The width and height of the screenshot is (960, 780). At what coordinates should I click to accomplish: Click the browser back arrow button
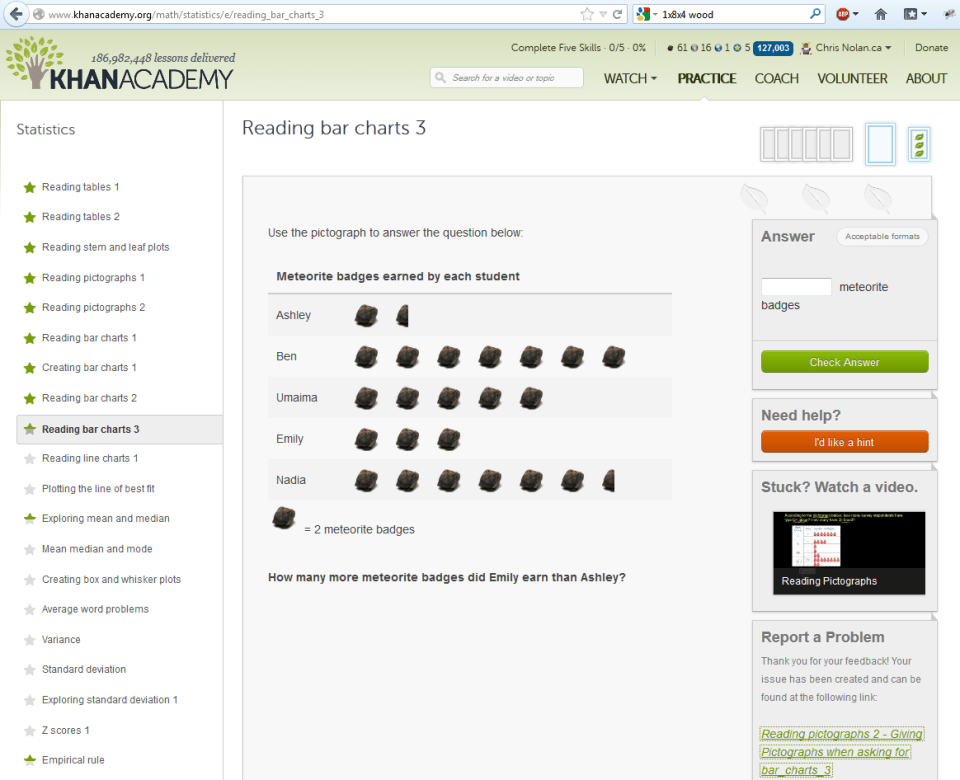pyautogui.click(x=16, y=14)
